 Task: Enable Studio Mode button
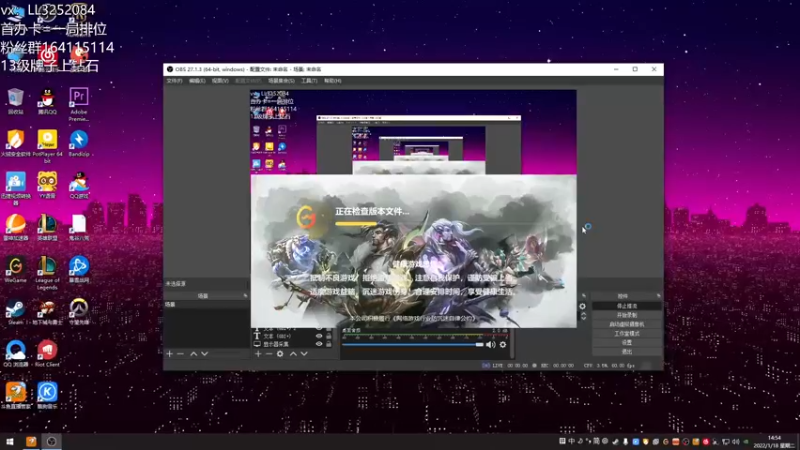pos(627,334)
